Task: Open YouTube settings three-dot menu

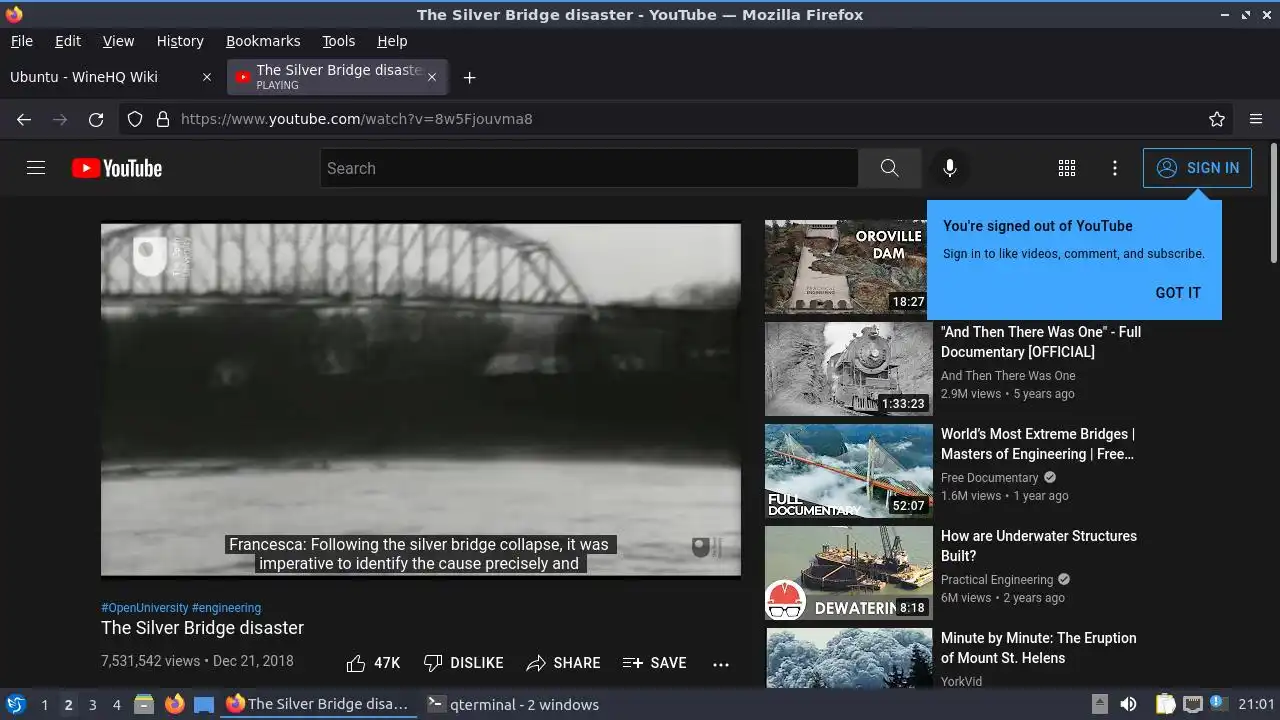Action: pos(1115,168)
